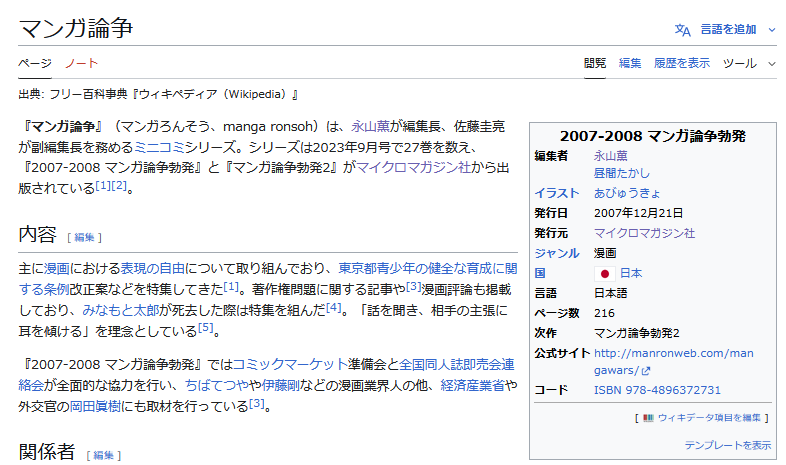786x465 pixels.
Task: Switch to the ページ tab
Action: pyautogui.click(x=35, y=63)
